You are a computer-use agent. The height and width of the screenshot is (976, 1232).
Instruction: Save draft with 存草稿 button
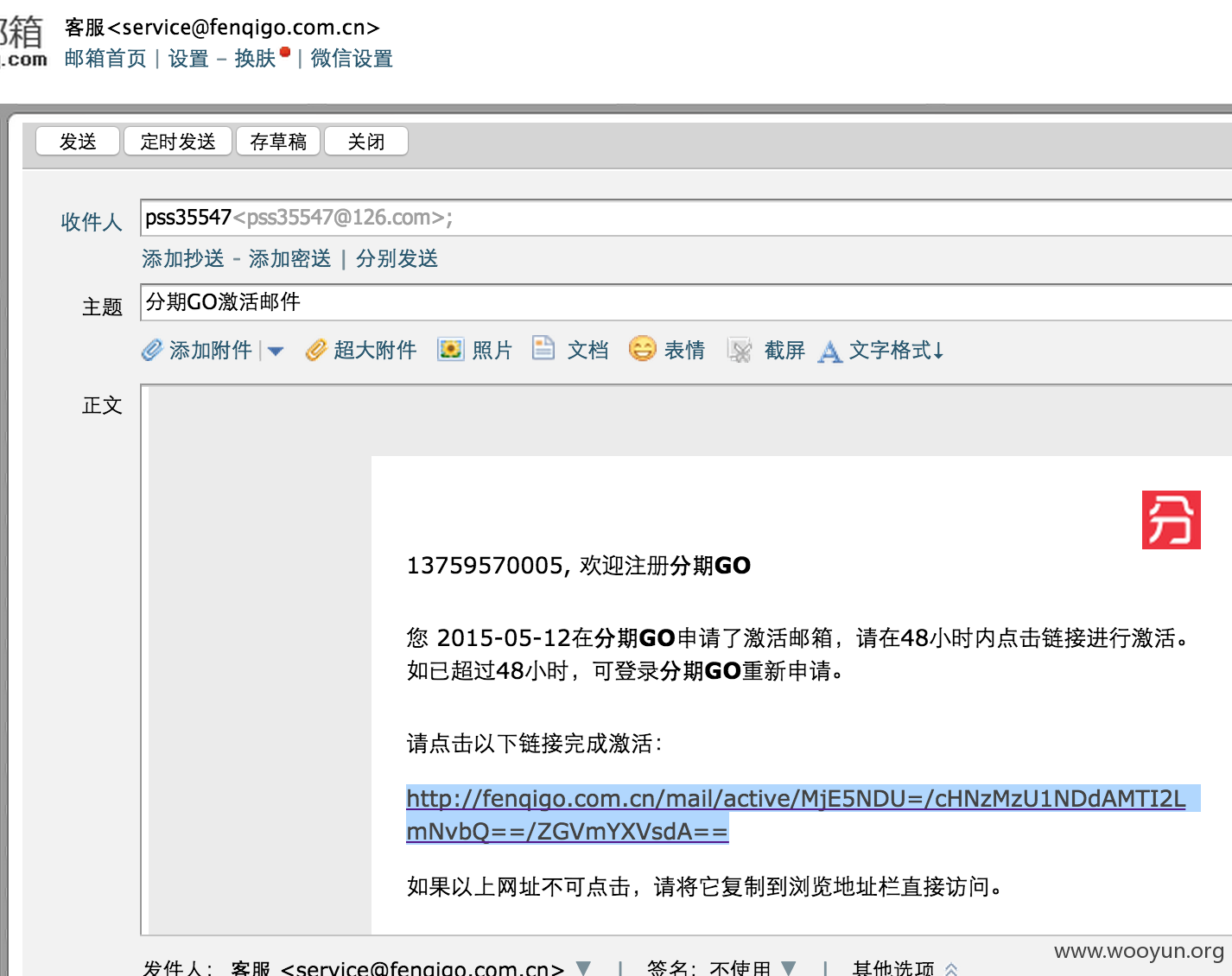(278, 141)
